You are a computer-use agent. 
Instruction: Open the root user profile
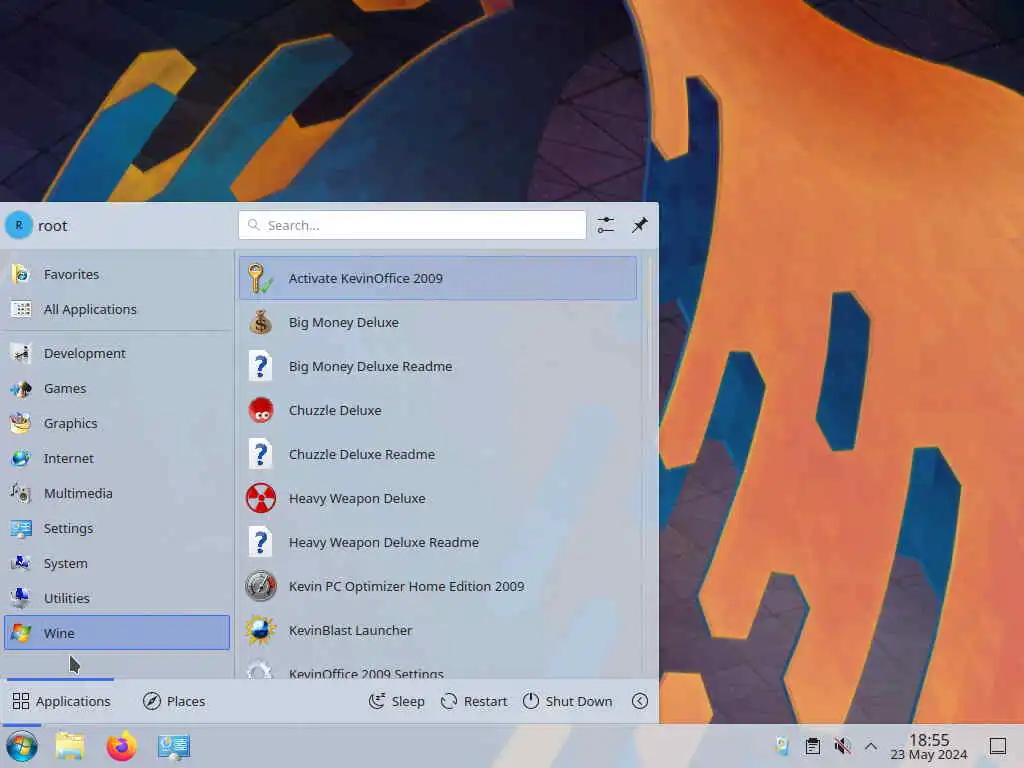(37, 225)
